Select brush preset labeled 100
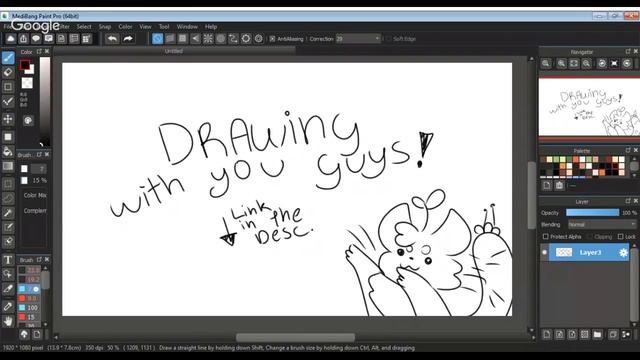The height and width of the screenshot is (360, 640). point(29,307)
